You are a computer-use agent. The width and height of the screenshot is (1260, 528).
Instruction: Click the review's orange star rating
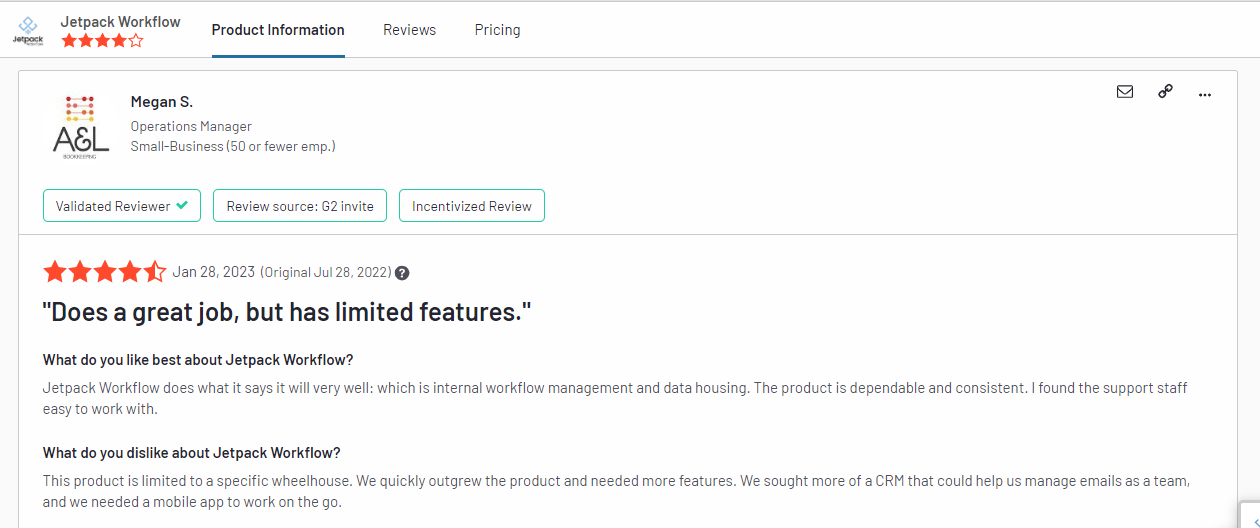pyautogui.click(x=104, y=272)
